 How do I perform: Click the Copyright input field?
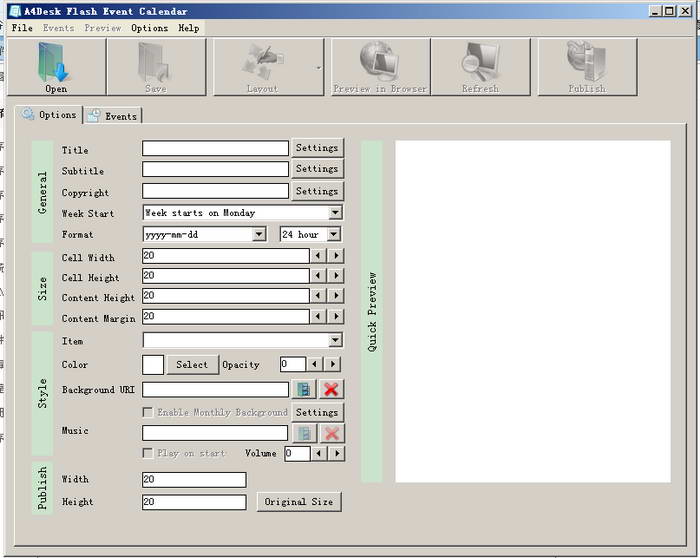pyautogui.click(x=215, y=191)
